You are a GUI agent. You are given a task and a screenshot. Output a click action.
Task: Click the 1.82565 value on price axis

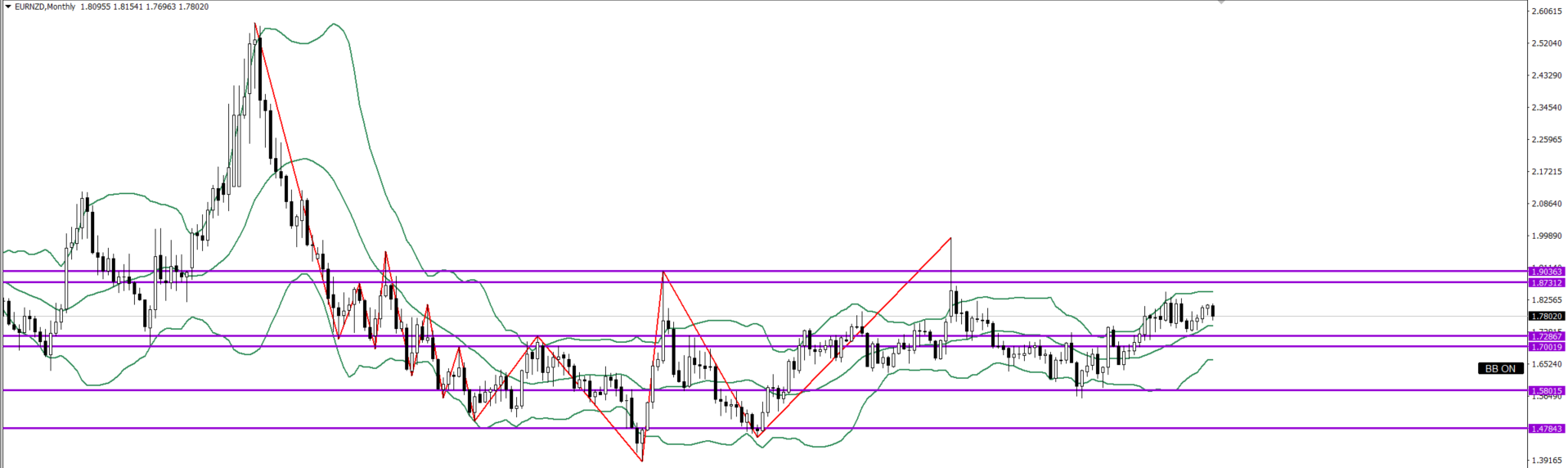pyautogui.click(x=1548, y=300)
